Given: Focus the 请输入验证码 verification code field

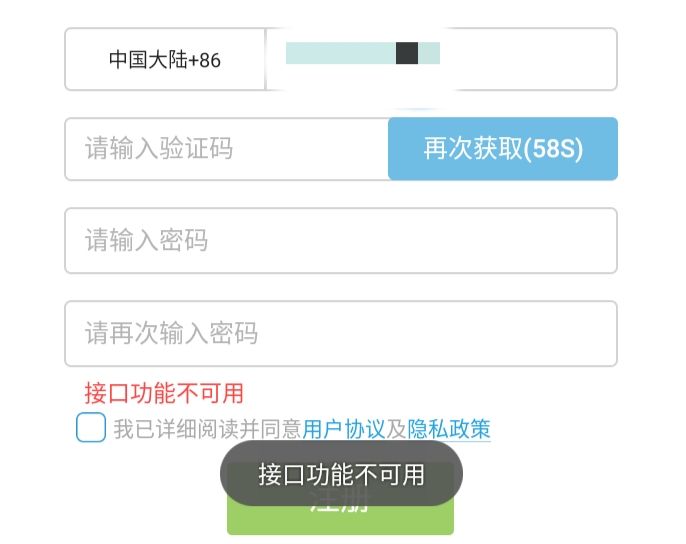Looking at the screenshot, I should click(x=227, y=150).
